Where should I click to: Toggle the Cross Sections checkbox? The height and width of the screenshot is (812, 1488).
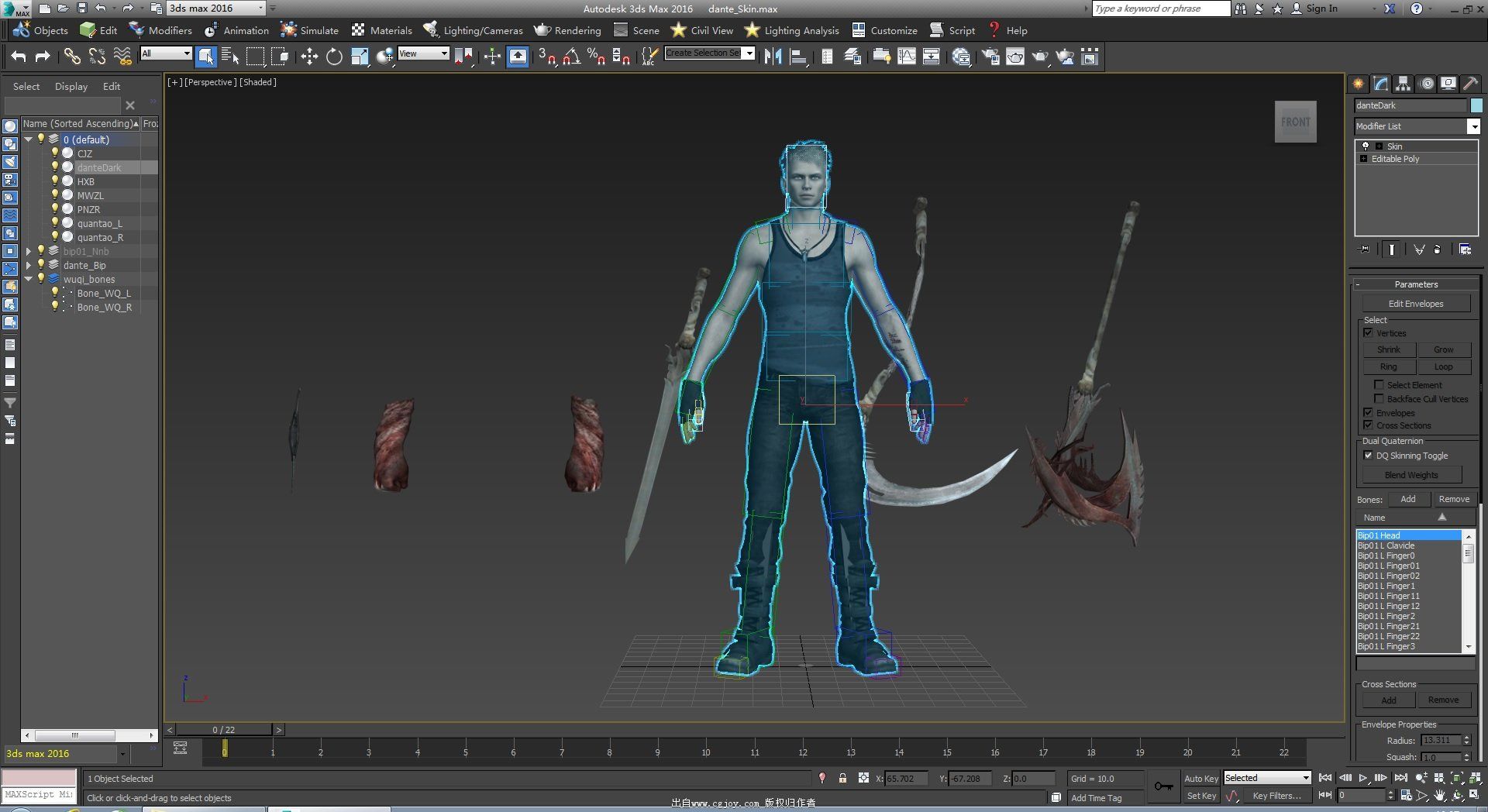tap(1368, 425)
